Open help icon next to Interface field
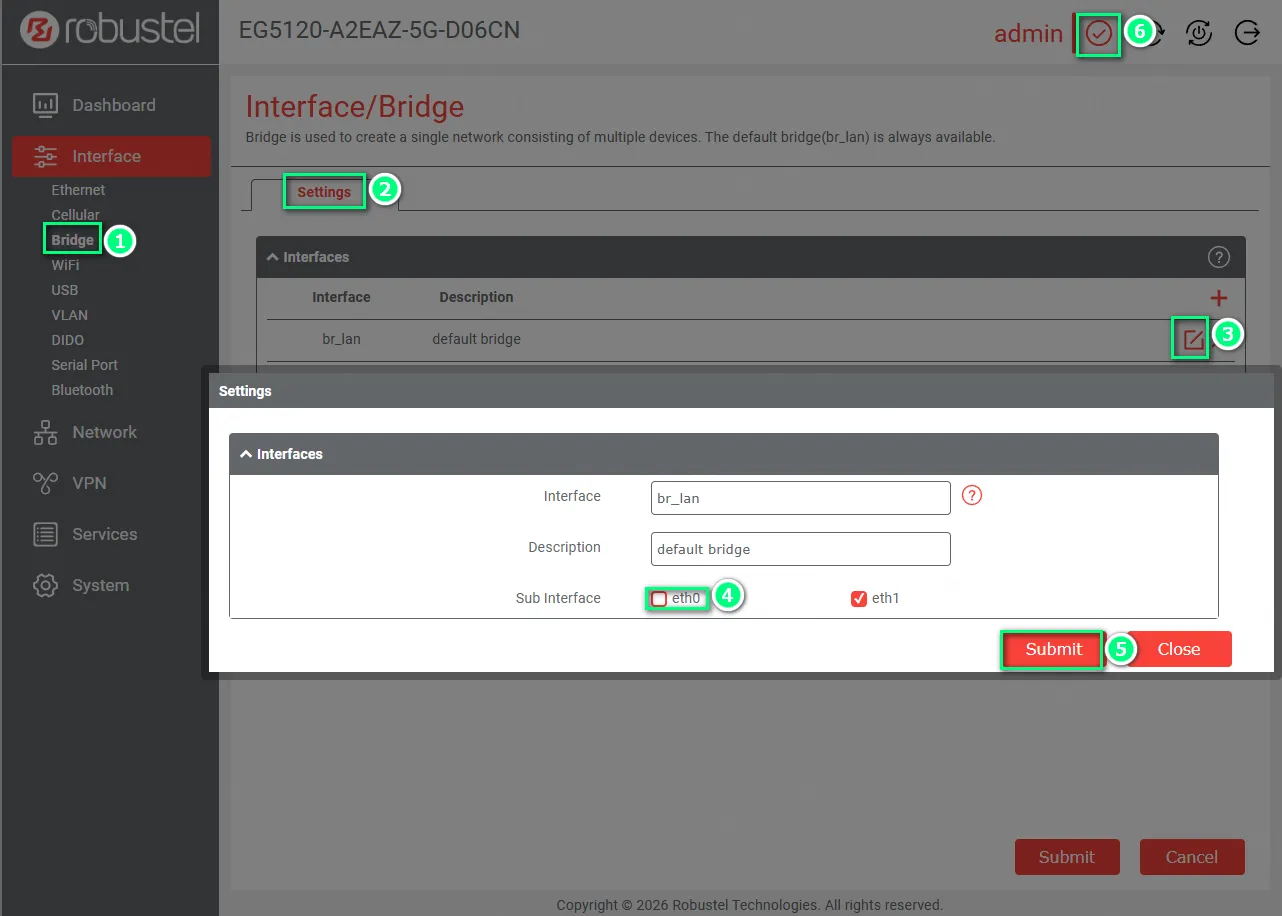 [971, 495]
